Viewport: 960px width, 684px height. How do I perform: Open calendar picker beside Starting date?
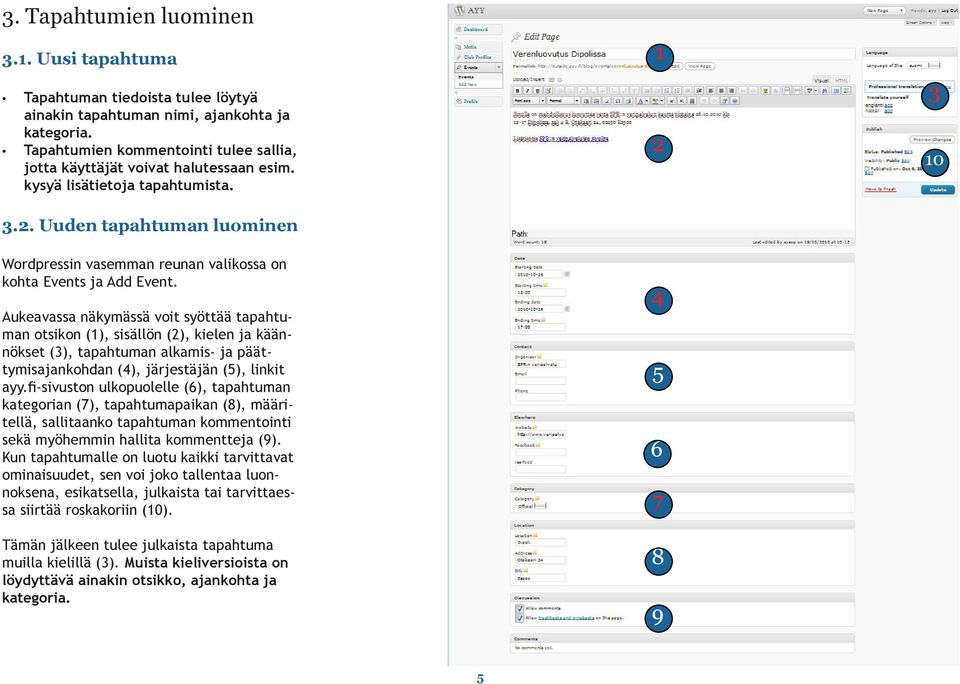pyautogui.click(x=567, y=274)
